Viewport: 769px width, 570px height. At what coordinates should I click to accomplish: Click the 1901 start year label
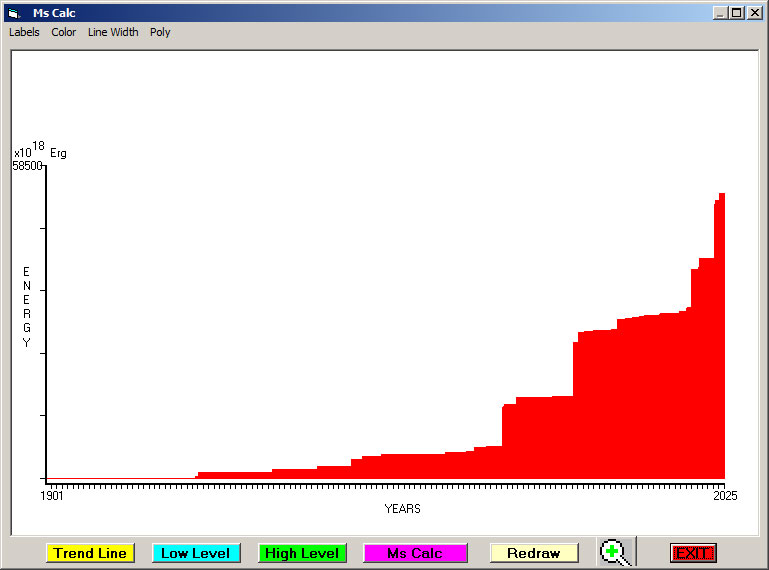(52, 496)
